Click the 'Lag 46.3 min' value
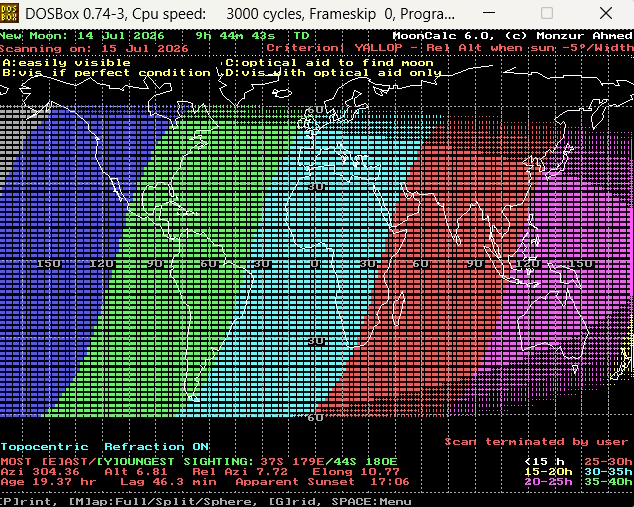Screen dimensions: 634x507 coord(168,482)
